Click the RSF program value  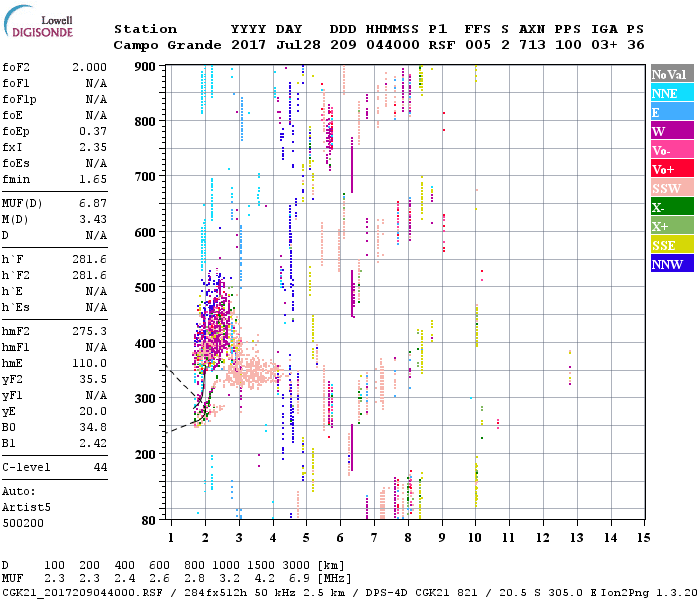442,45
